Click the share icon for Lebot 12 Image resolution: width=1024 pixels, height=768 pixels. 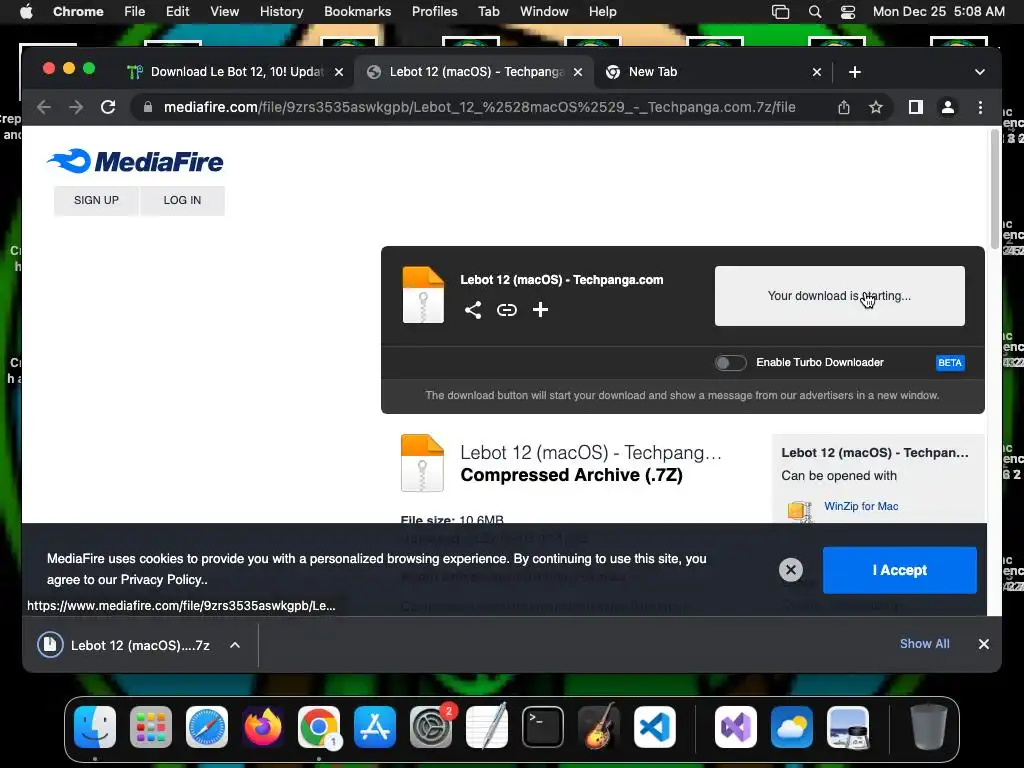point(473,310)
